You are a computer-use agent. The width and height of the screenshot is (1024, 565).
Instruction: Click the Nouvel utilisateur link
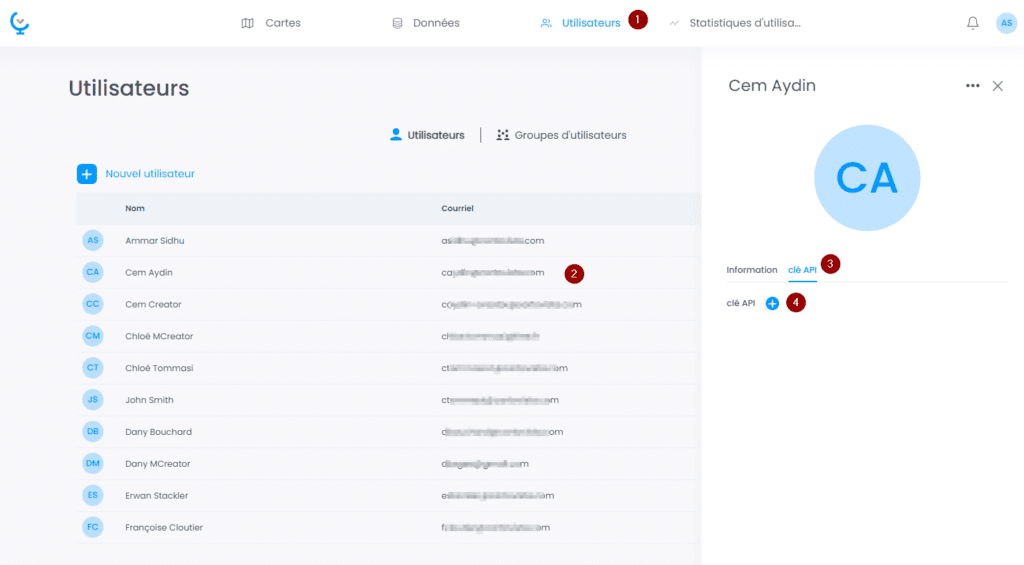pos(150,174)
